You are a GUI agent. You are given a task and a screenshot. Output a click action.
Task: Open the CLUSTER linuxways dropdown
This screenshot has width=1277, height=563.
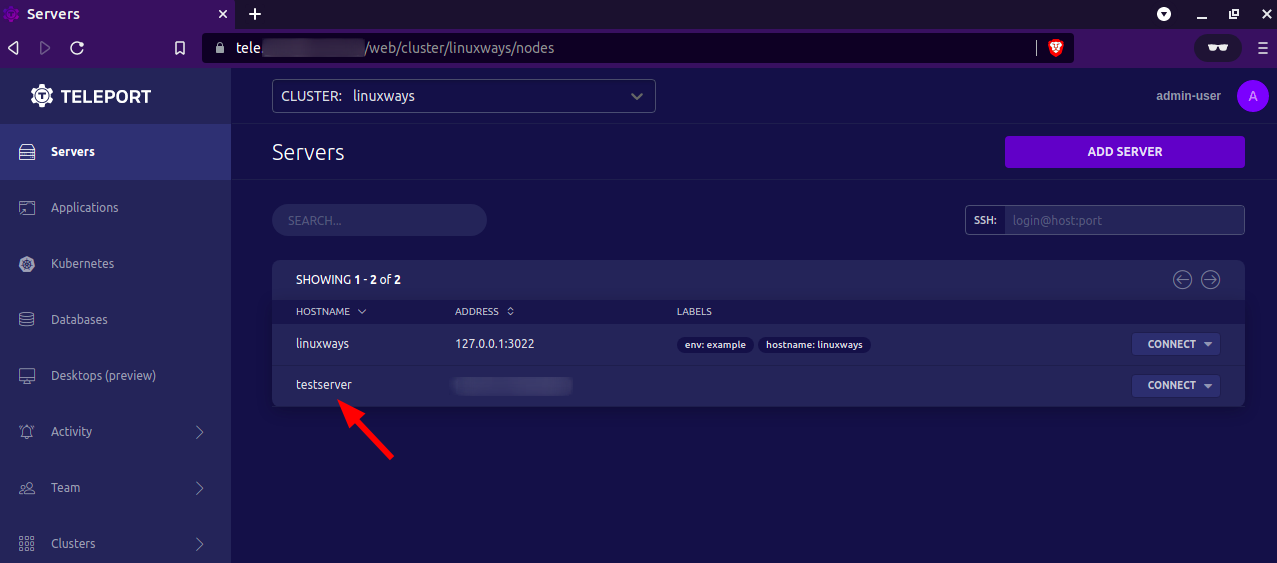click(464, 96)
